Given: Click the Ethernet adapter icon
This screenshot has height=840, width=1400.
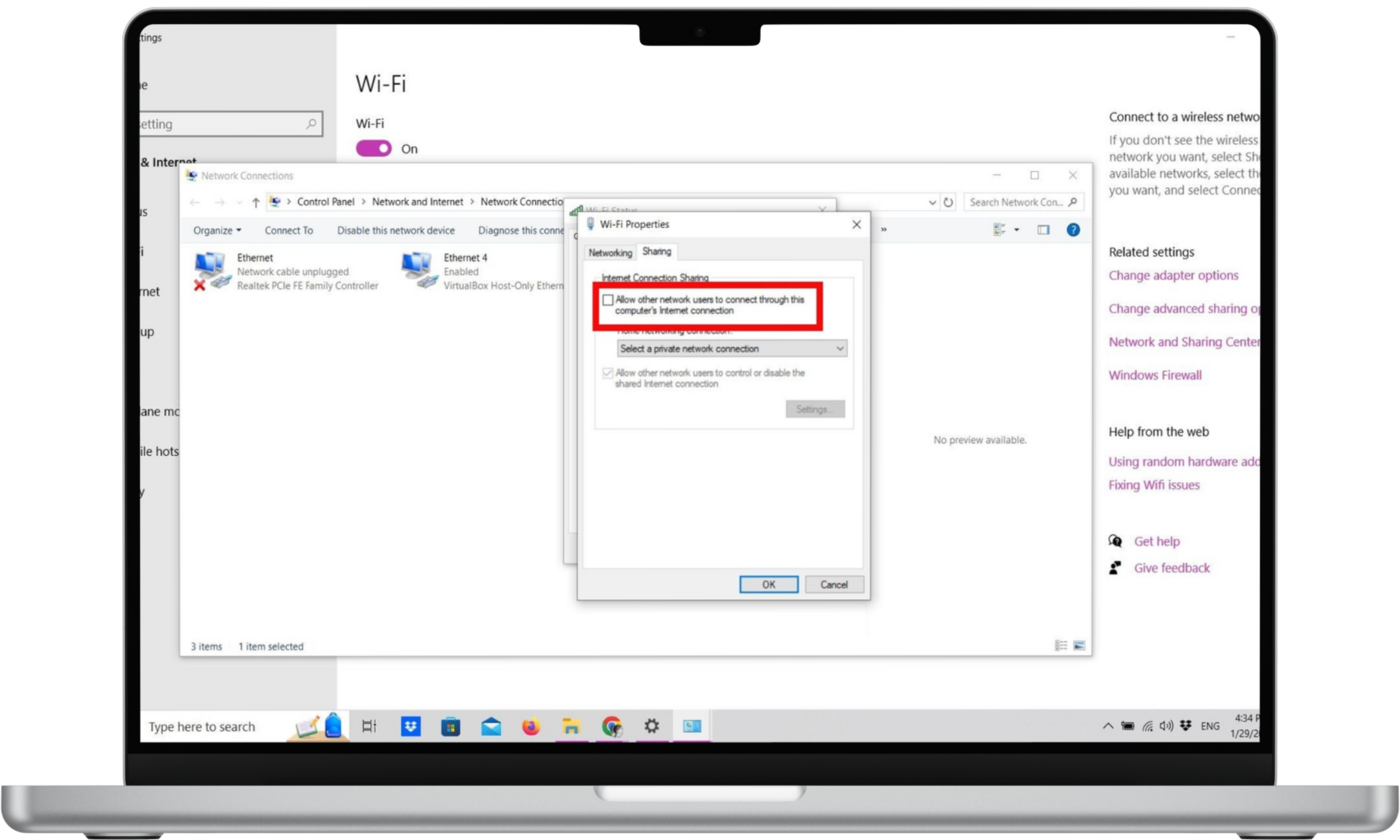Looking at the screenshot, I should pos(211,271).
